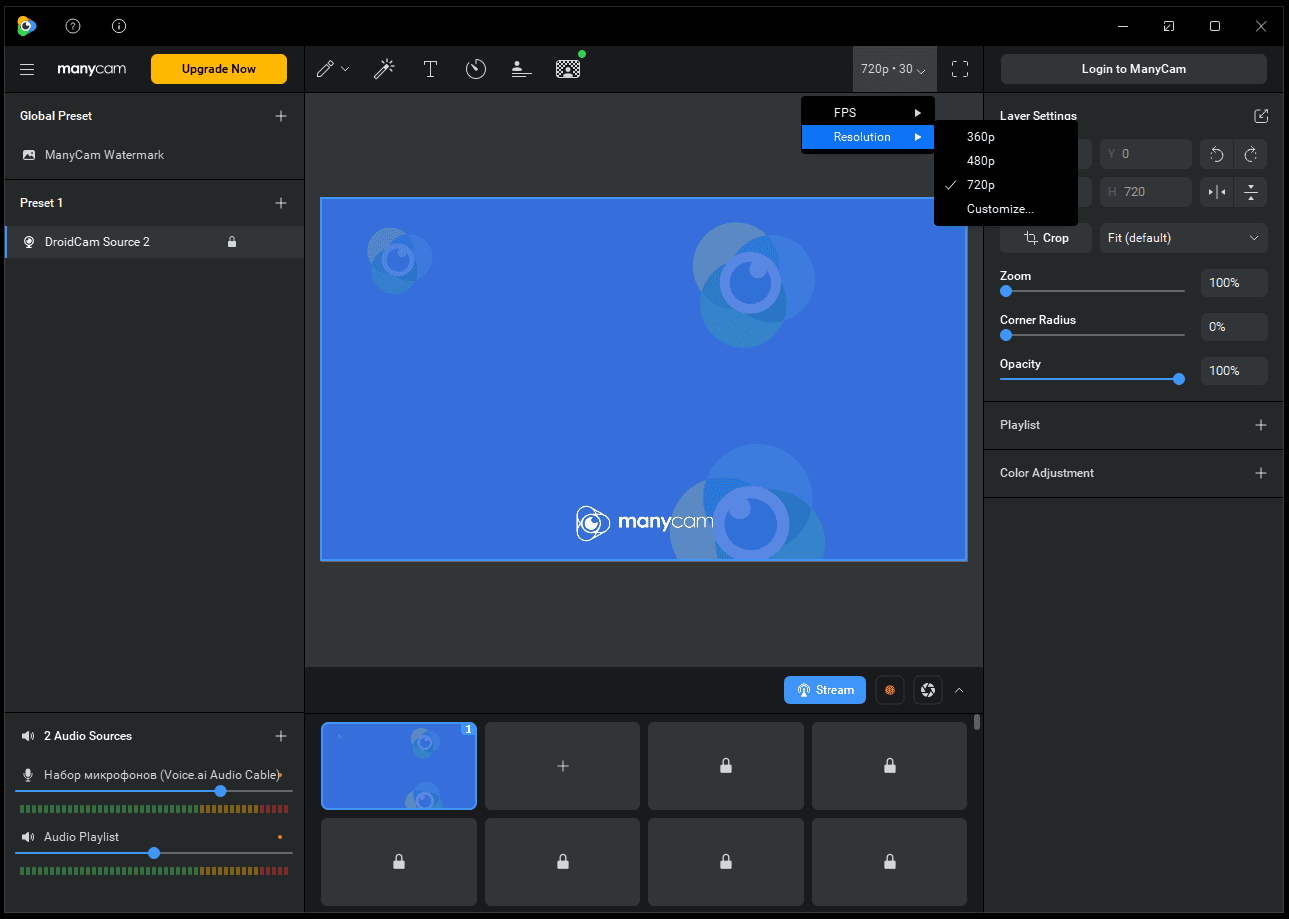Expand the Playlist section
Screen dimensions: 1289x919
(x=1260, y=425)
